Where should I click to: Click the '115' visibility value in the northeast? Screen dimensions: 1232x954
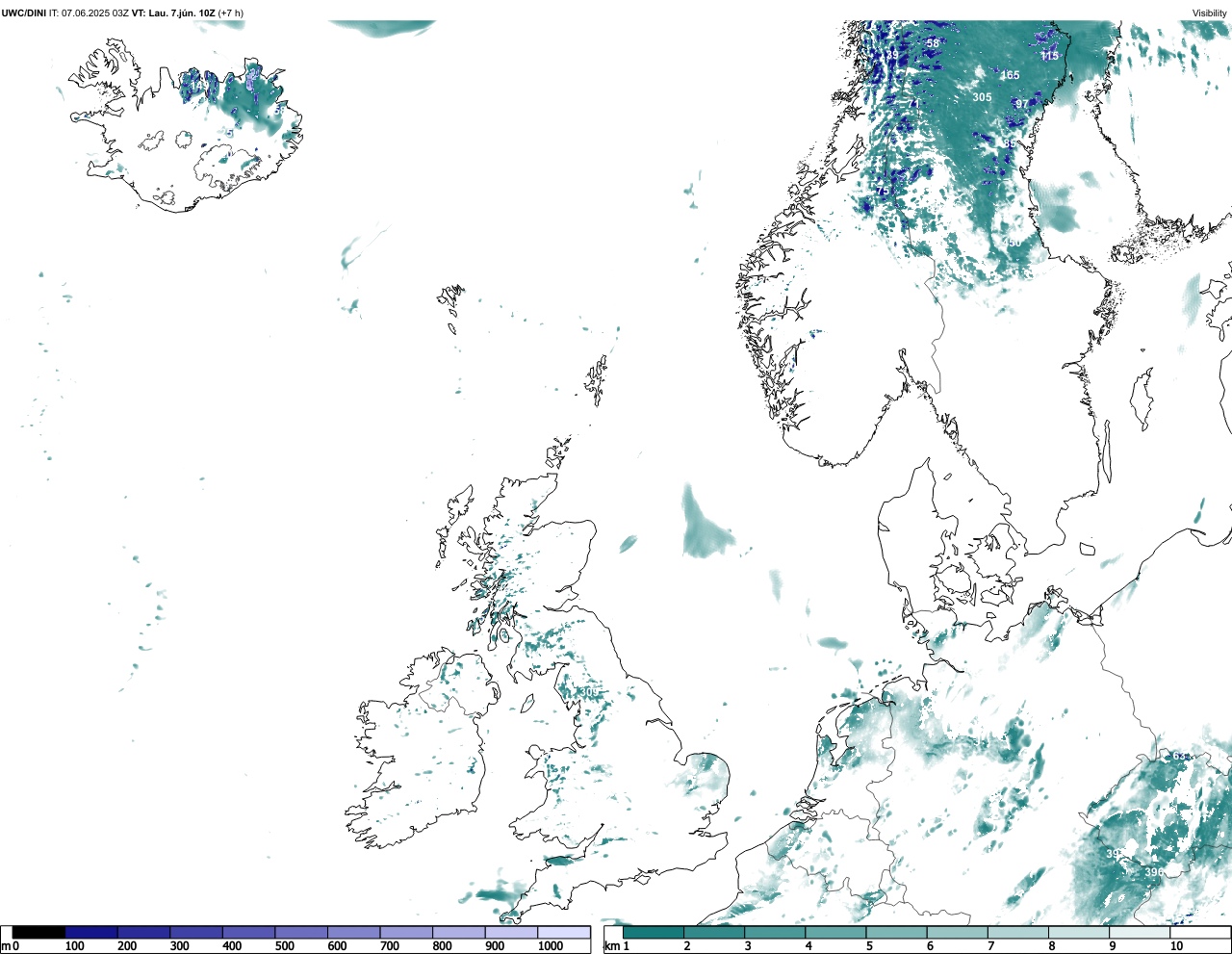coord(1050,56)
